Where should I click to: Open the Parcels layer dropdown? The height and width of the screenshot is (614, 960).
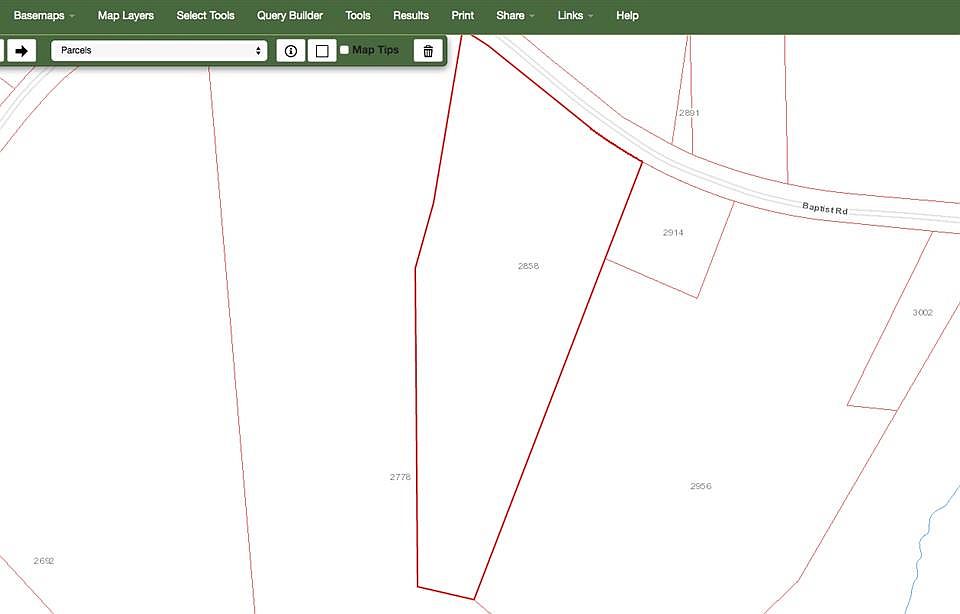[160, 50]
